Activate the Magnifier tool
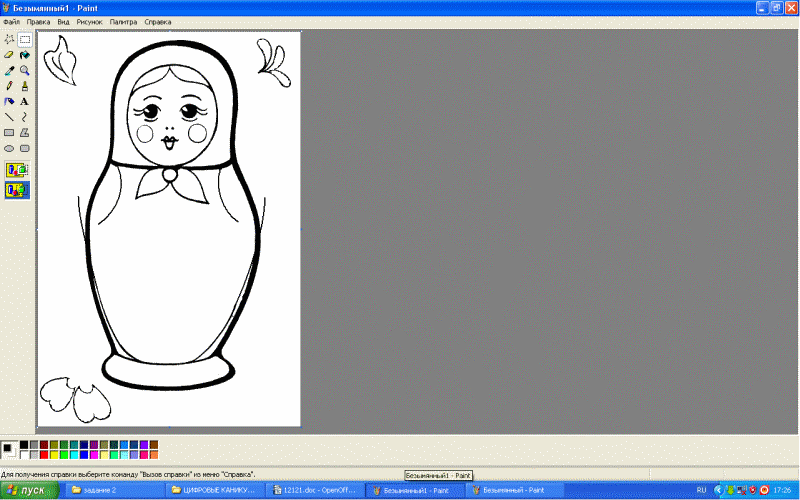This screenshot has width=800, height=500. (x=24, y=71)
